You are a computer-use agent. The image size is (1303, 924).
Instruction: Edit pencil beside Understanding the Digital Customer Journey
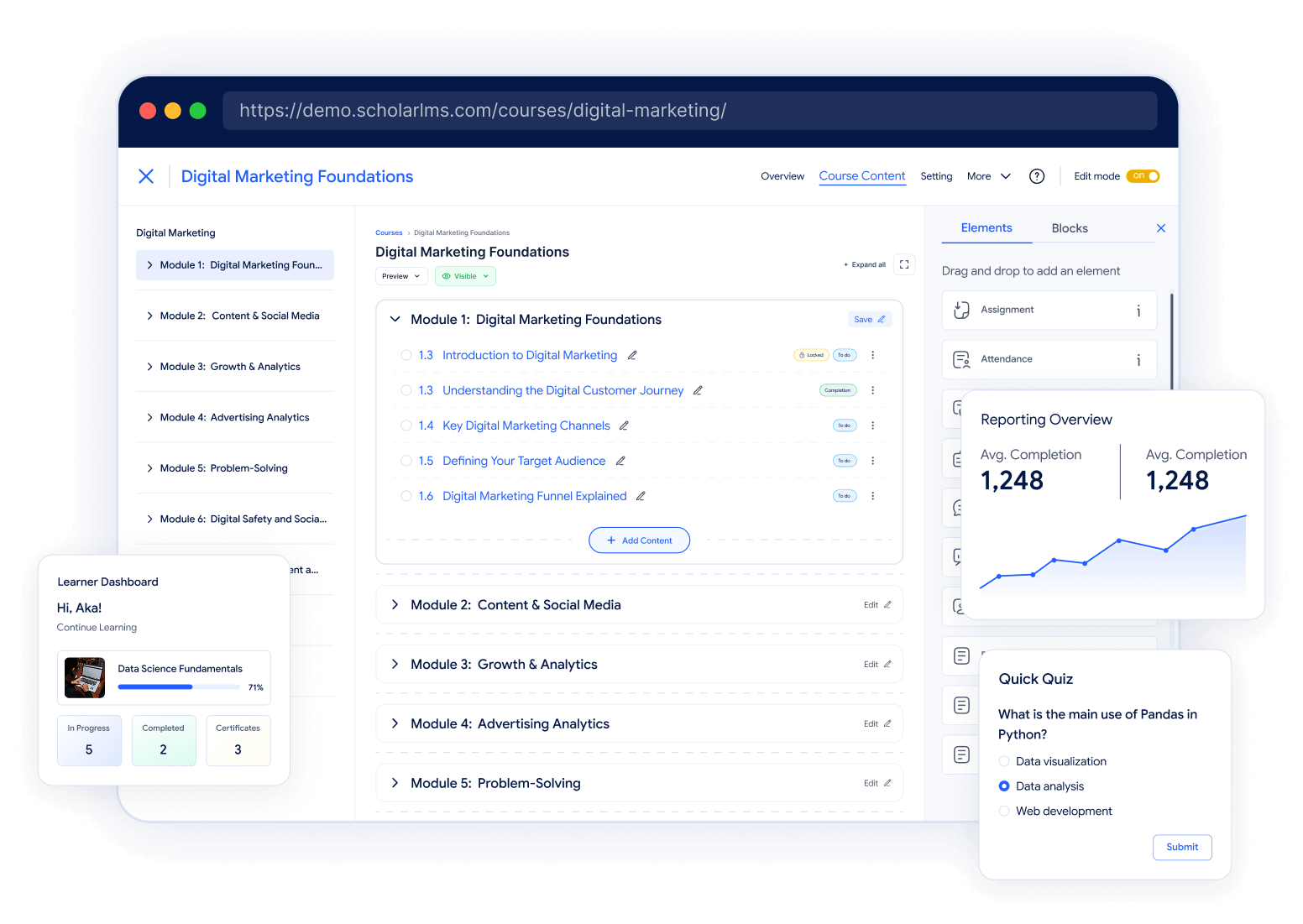pos(698,390)
